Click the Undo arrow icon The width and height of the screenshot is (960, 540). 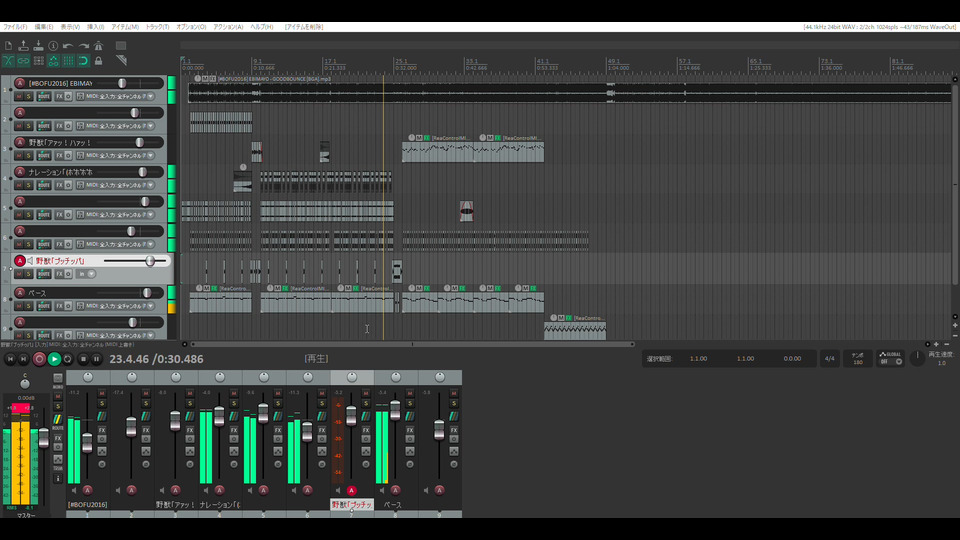67,46
